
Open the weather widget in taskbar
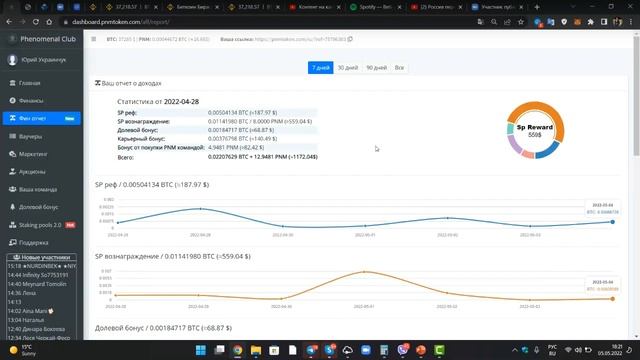pyautogui.click(x=24, y=350)
